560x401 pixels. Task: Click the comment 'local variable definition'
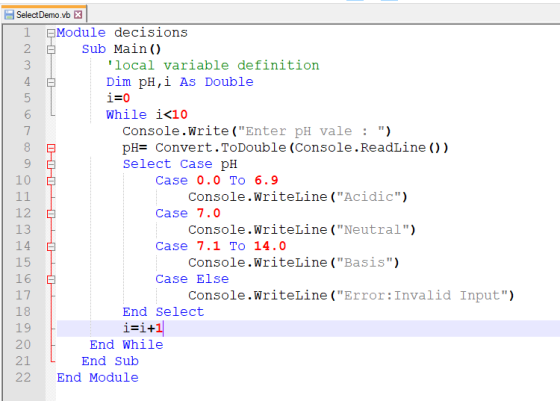[213, 66]
